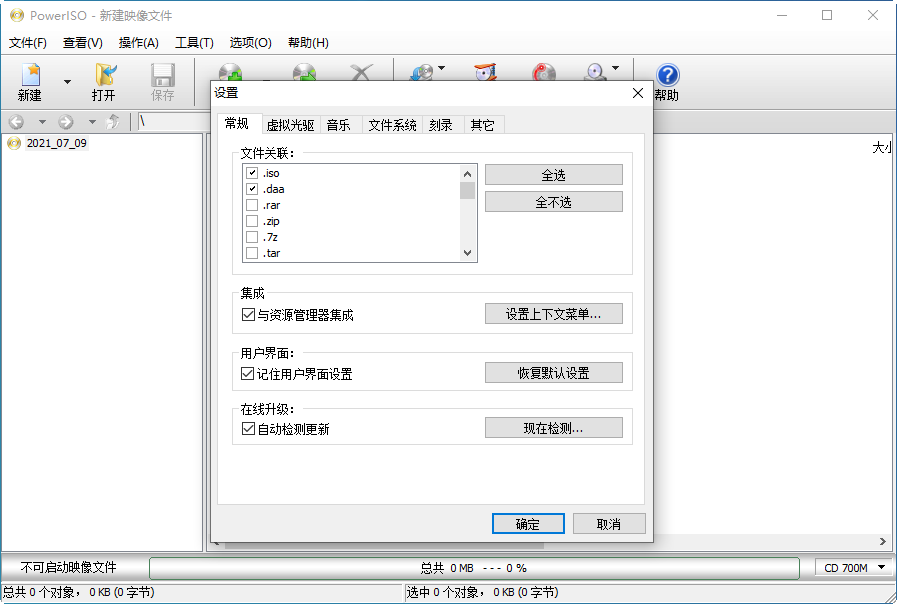Viewport: 897px width, 604px height.
Task: Open the 帮助 help toolbar icon
Action: coord(667,82)
